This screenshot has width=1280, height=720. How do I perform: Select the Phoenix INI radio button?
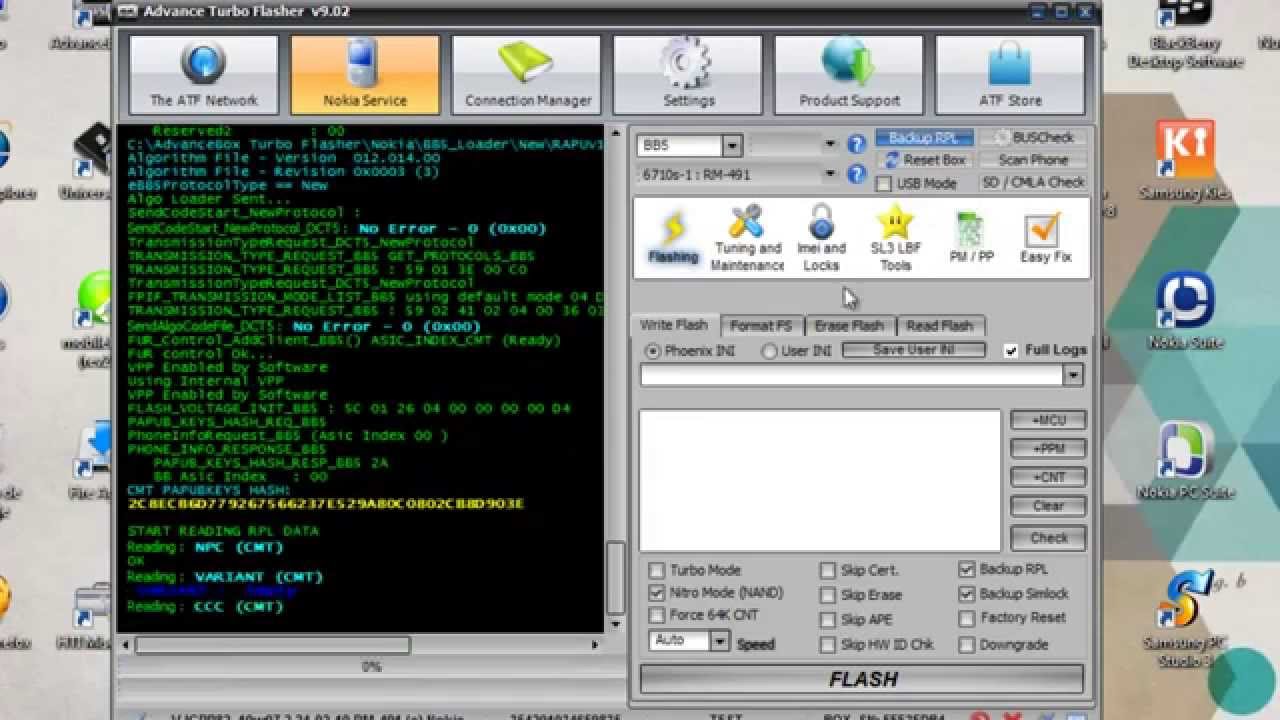654,351
